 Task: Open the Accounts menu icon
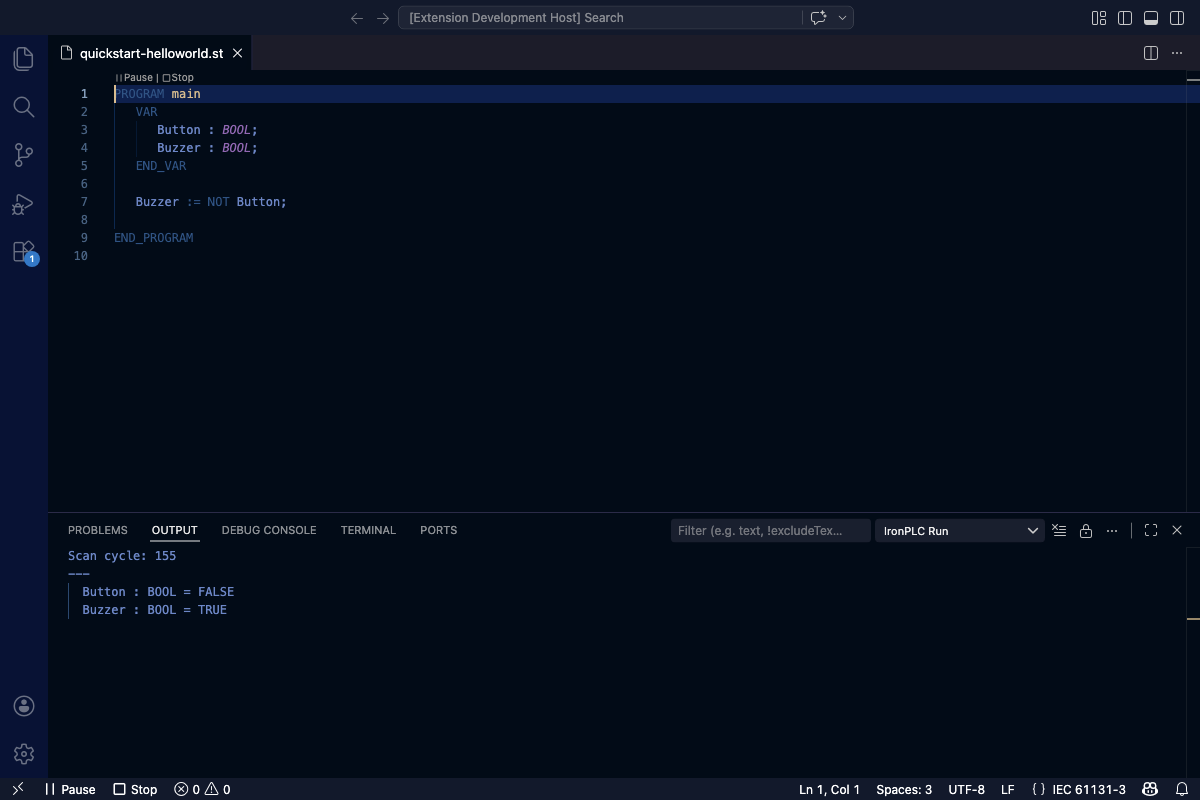coord(23,705)
